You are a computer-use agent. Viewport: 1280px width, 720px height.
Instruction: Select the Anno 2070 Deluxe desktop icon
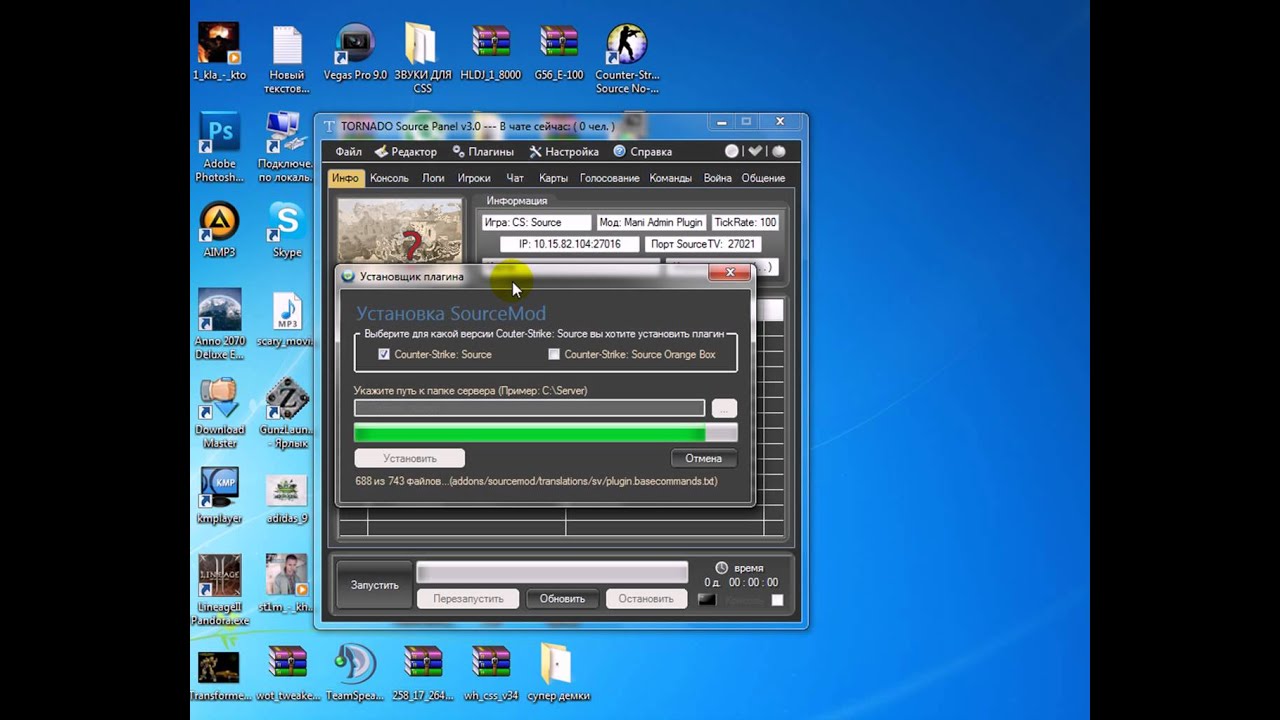(219, 324)
